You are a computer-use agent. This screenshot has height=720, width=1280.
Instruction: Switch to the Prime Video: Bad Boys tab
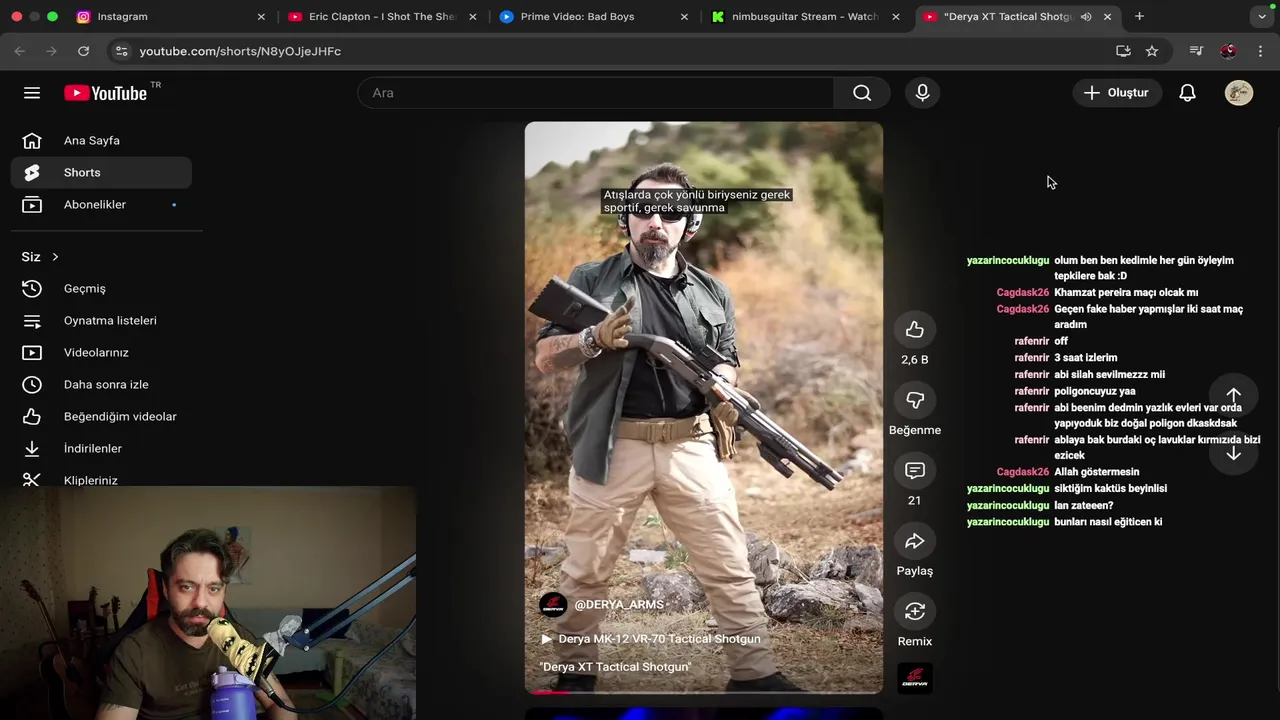593,17
